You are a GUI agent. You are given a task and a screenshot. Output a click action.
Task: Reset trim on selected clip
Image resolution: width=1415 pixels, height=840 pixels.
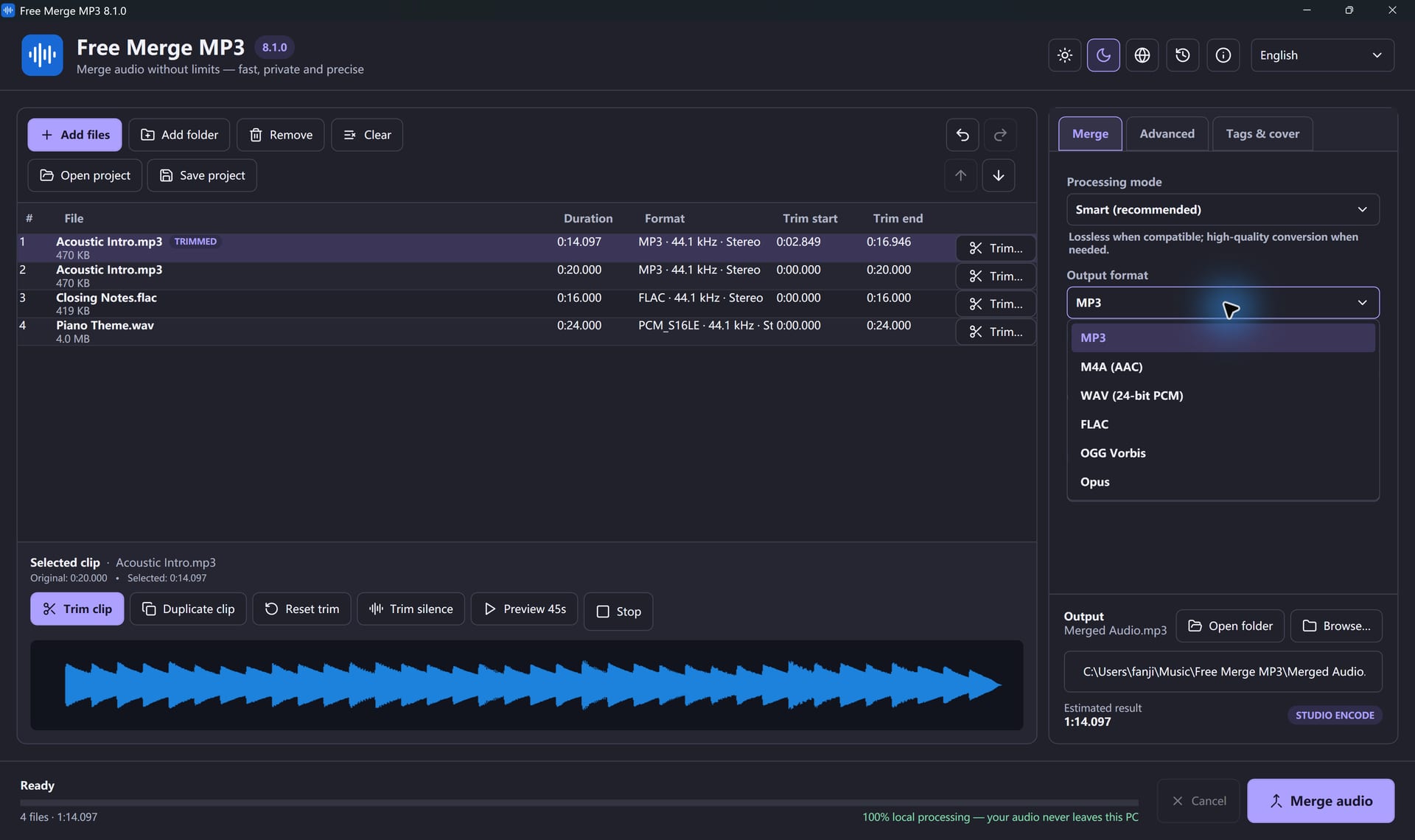point(301,609)
